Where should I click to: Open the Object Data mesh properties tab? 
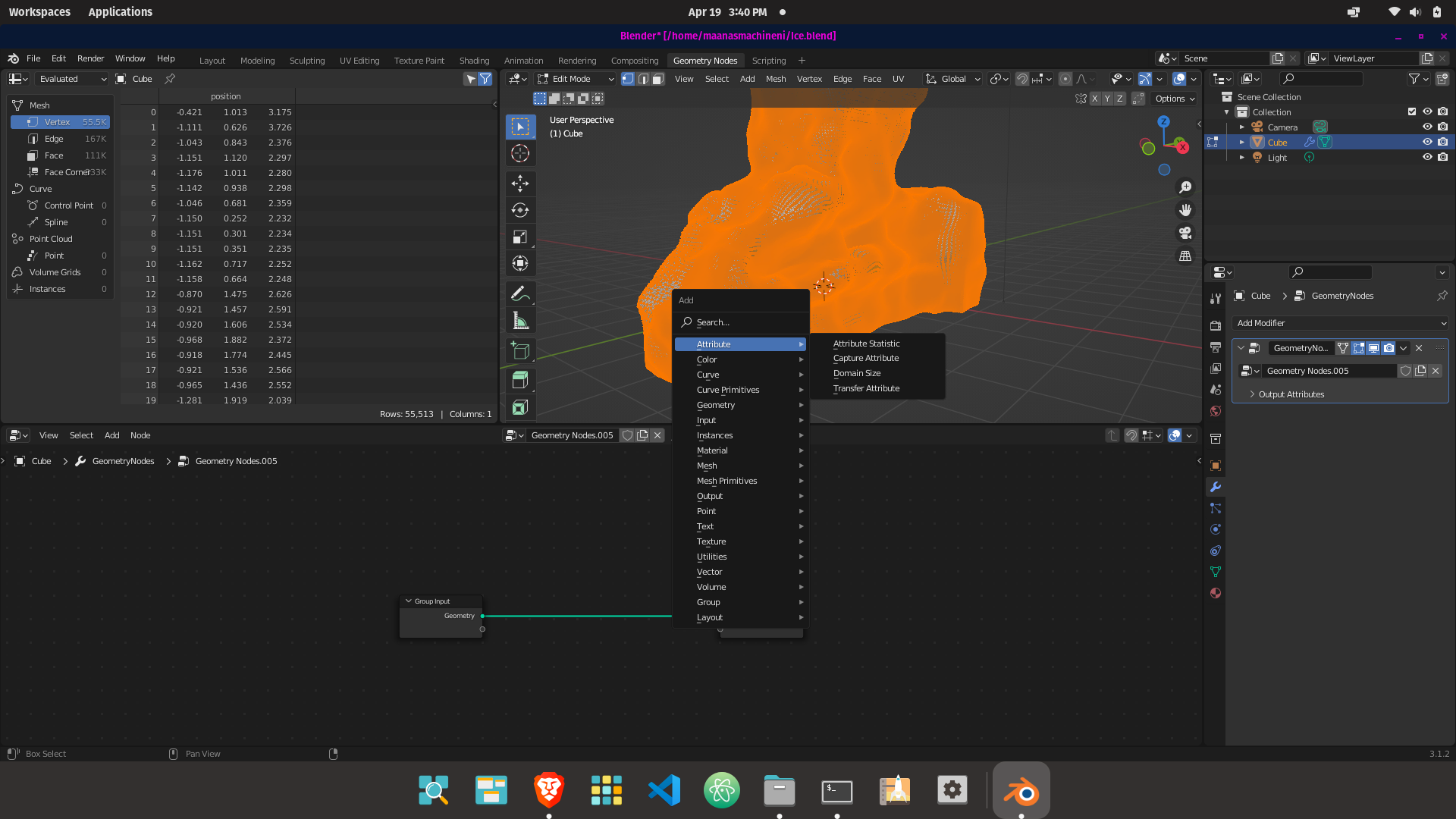pyautogui.click(x=1216, y=572)
